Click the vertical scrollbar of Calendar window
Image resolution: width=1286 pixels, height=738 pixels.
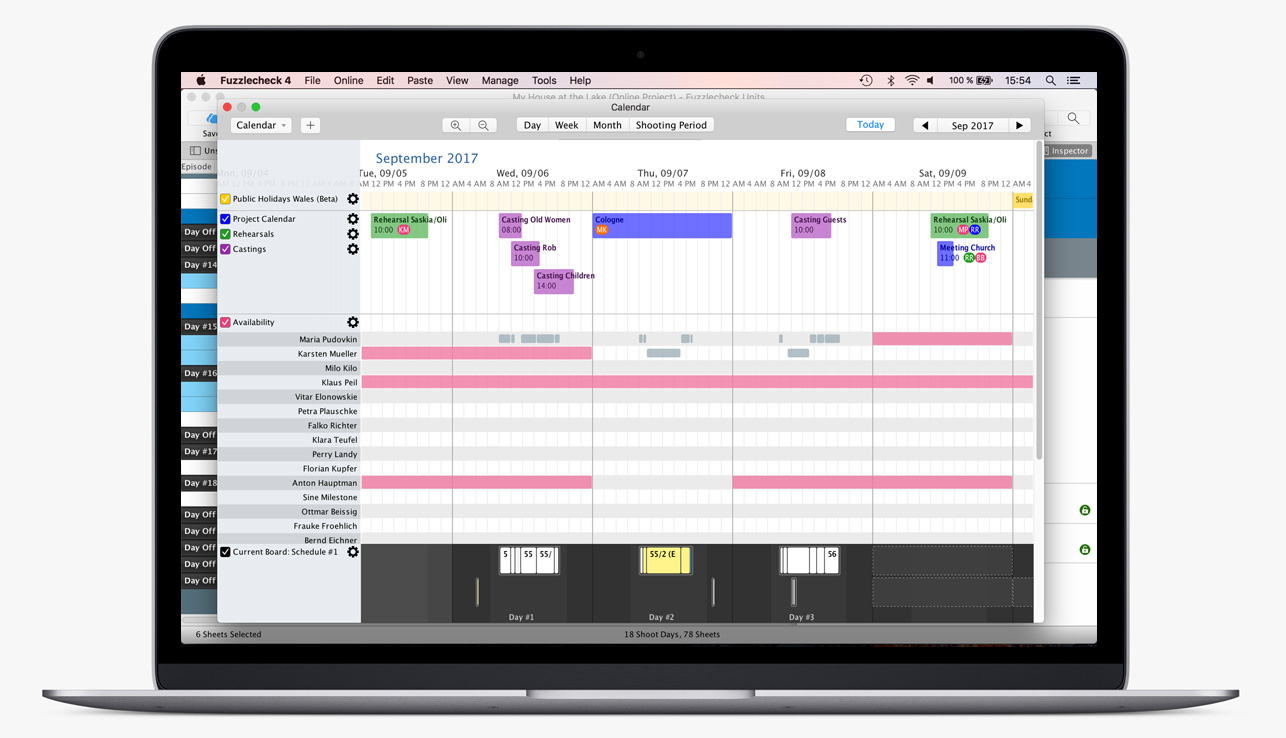coord(1038,300)
